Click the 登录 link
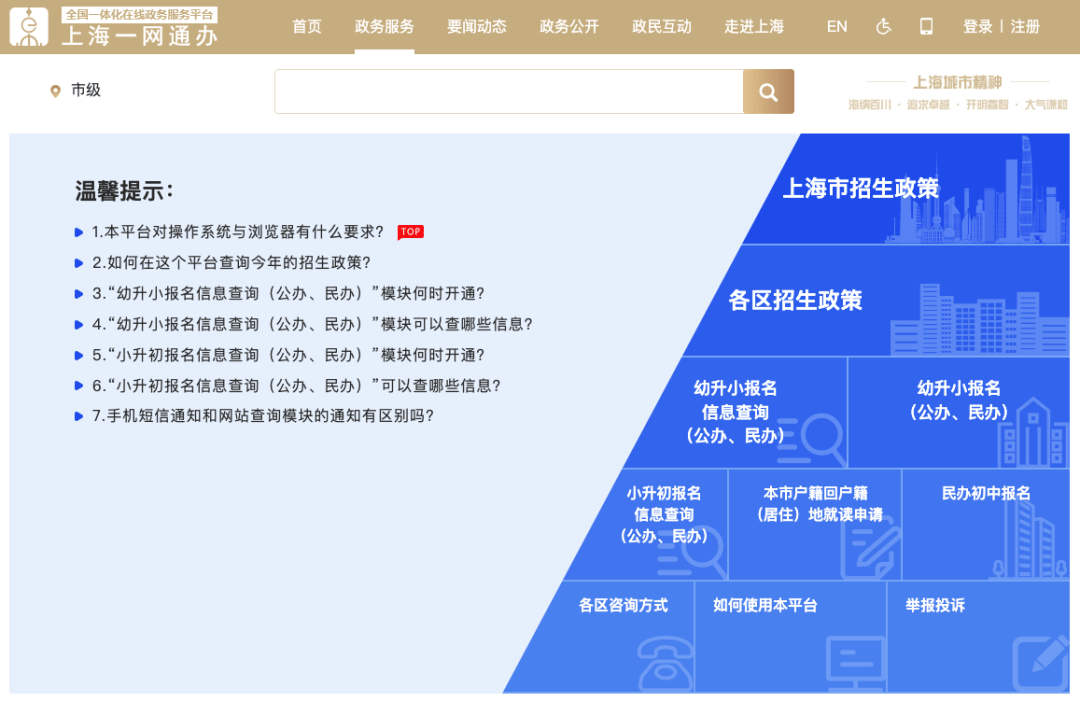The width and height of the screenshot is (1080, 702). click(x=977, y=27)
